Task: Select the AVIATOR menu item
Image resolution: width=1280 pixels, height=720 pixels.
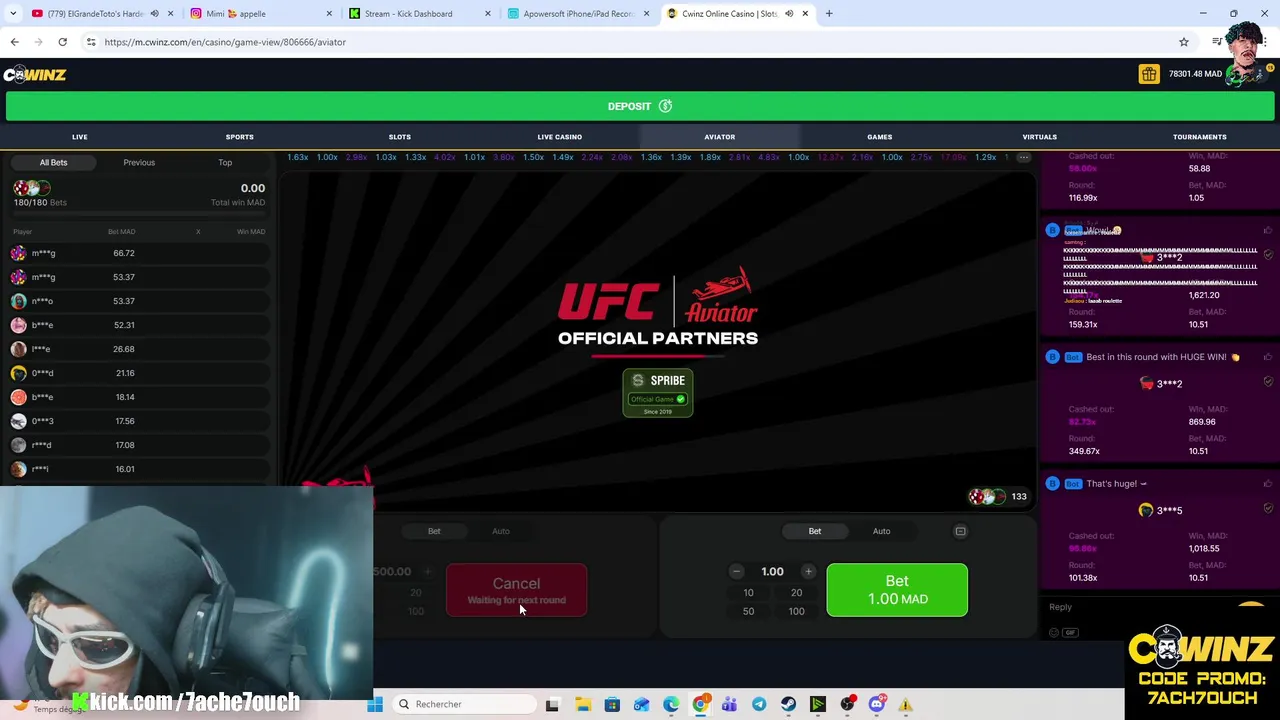Action: pos(720,137)
